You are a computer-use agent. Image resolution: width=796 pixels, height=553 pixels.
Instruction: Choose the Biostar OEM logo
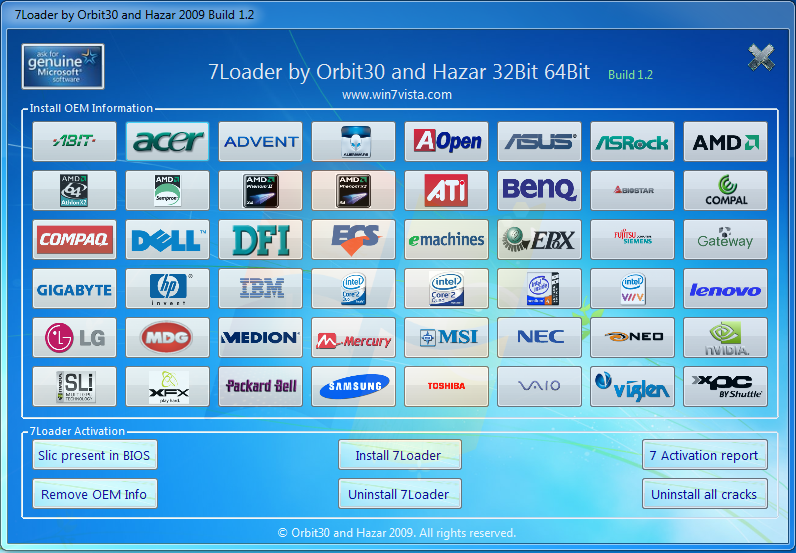point(632,190)
